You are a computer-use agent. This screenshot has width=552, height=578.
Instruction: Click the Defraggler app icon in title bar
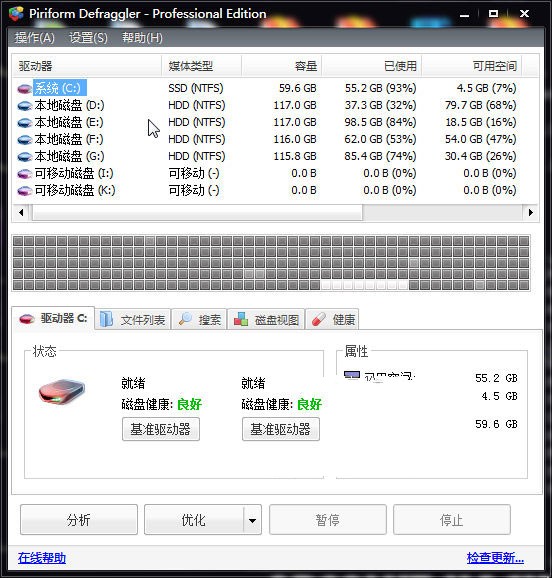(x=16, y=14)
